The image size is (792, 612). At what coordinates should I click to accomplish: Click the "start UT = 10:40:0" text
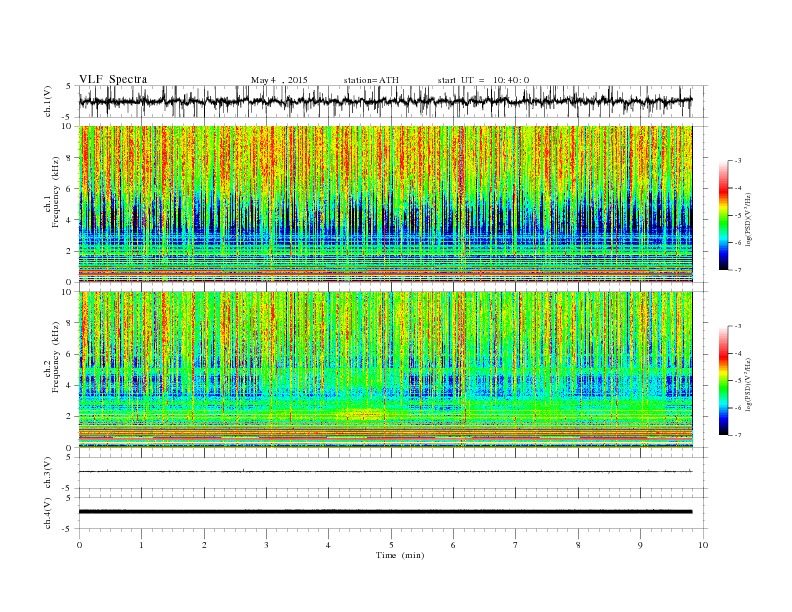[483, 80]
